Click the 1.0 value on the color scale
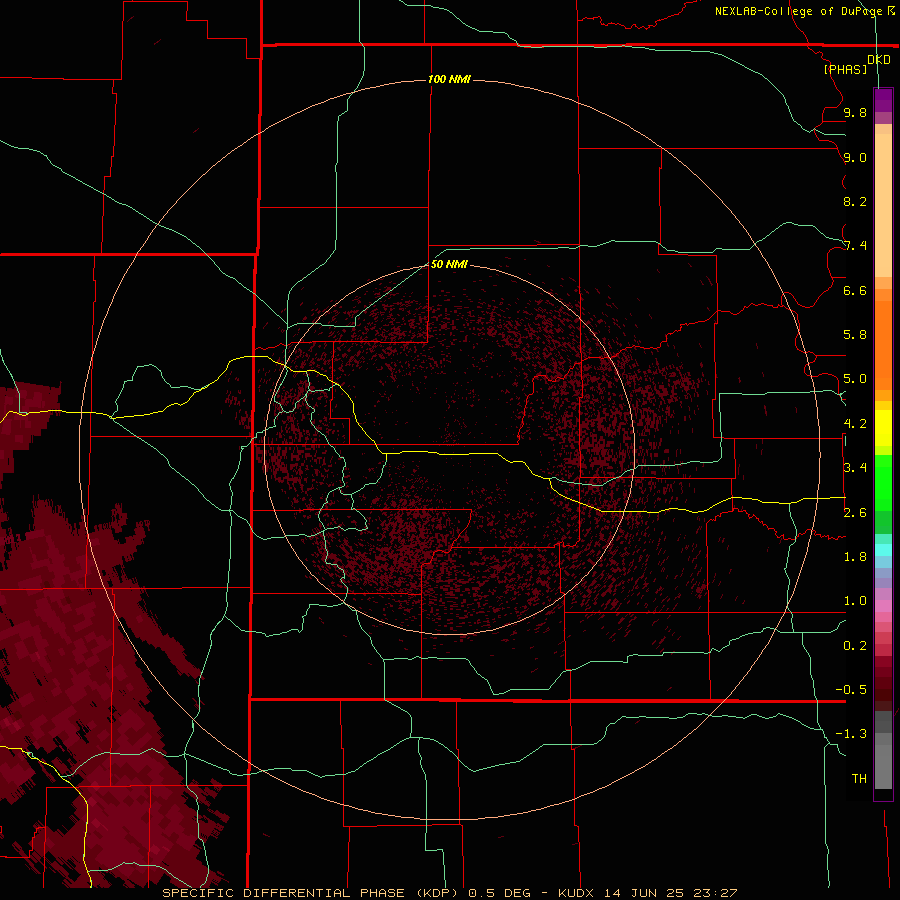 pos(855,601)
